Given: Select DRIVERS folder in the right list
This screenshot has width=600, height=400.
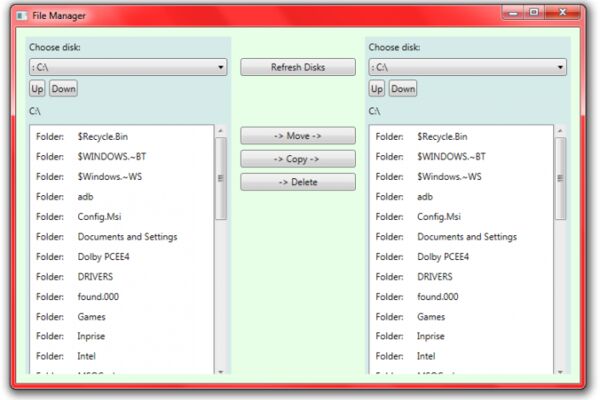Looking at the screenshot, I should (x=461, y=276).
